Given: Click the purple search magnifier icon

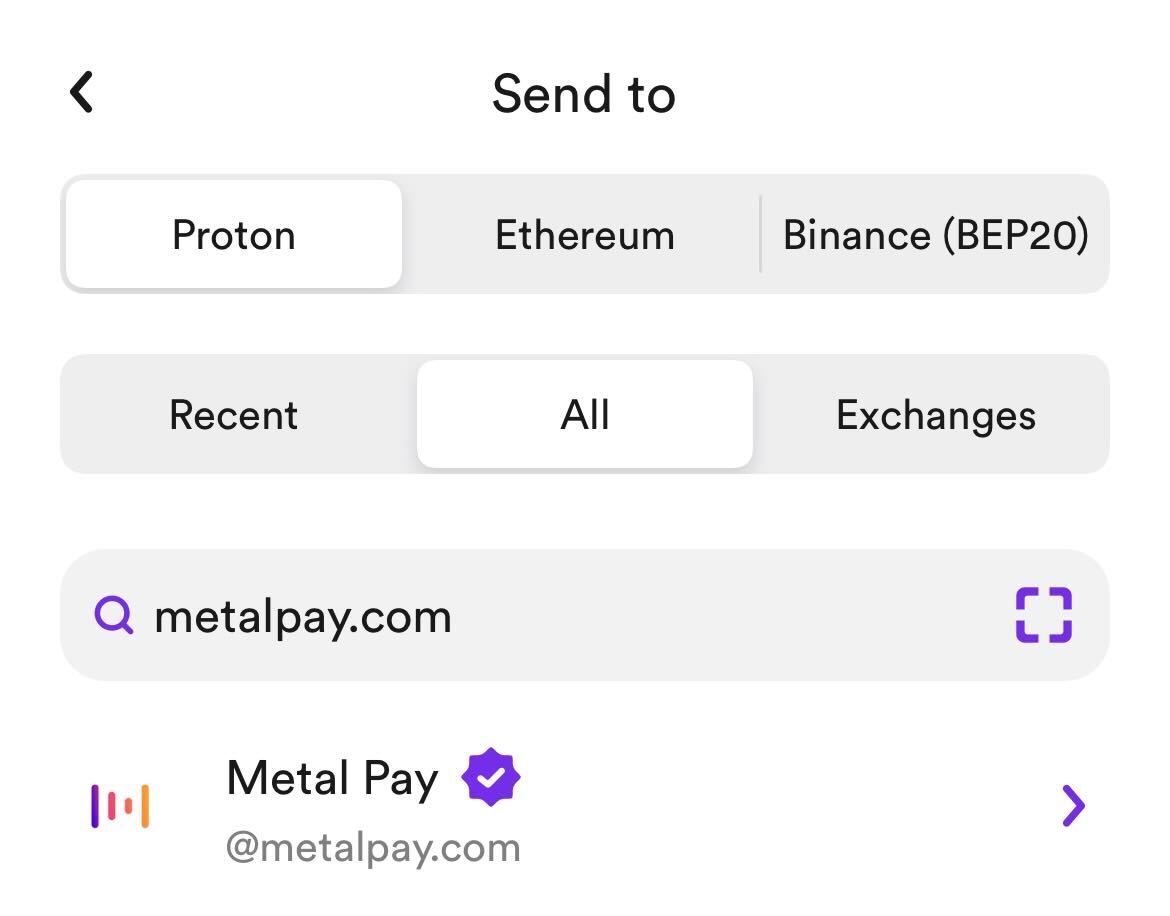Looking at the screenshot, I should pos(114,615).
